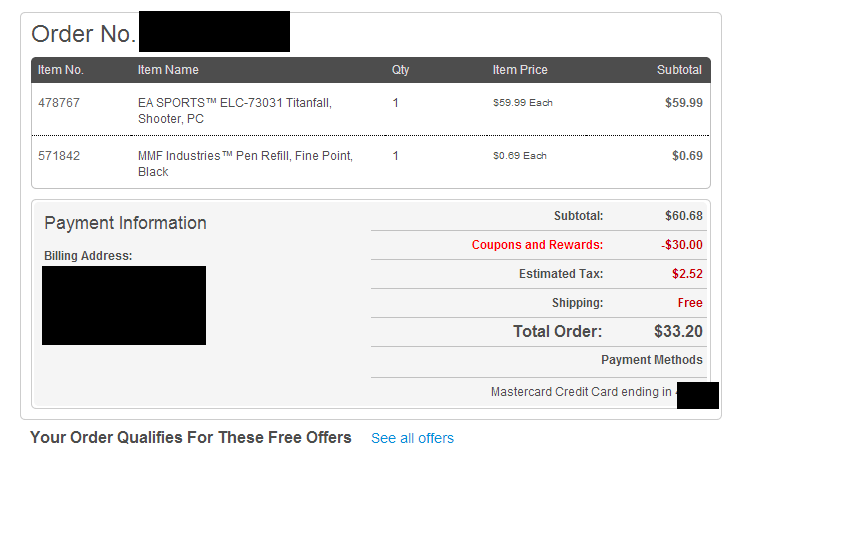Select the Item Name column header
864x540 pixels.
[168, 70]
